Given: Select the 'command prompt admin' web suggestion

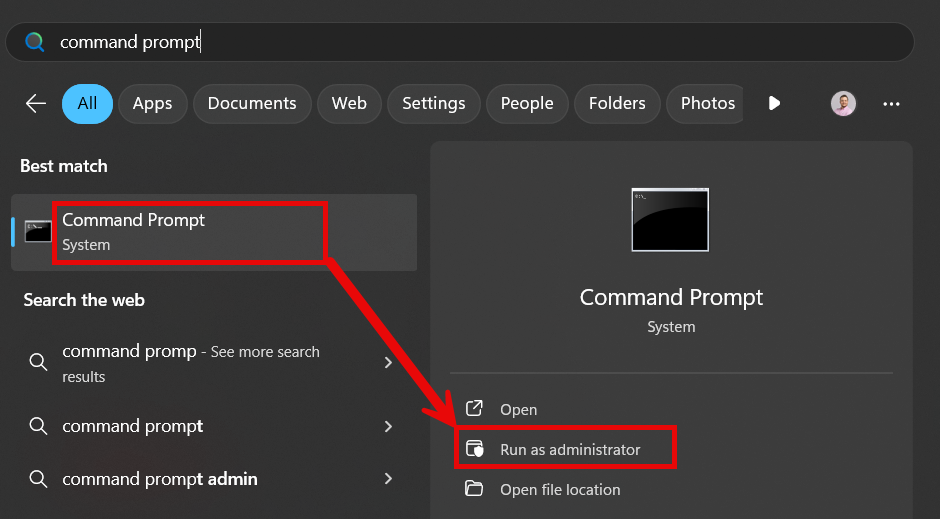Looking at the screenshot, I should [x=212, y=478].
